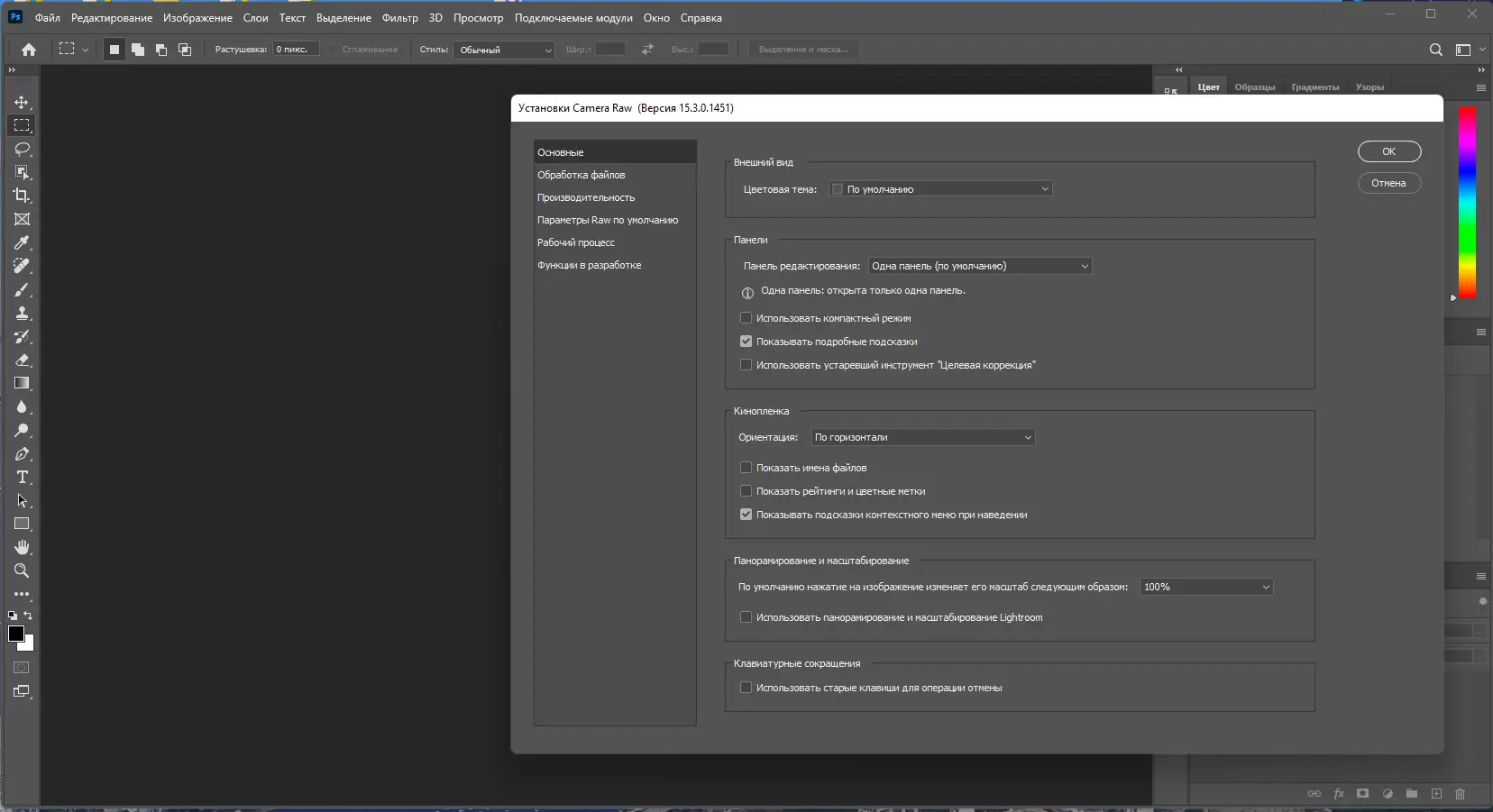Switch to the 'Образцы' tab
The width and height of the screenshot is (1493, 812).
pos(1255,87)
